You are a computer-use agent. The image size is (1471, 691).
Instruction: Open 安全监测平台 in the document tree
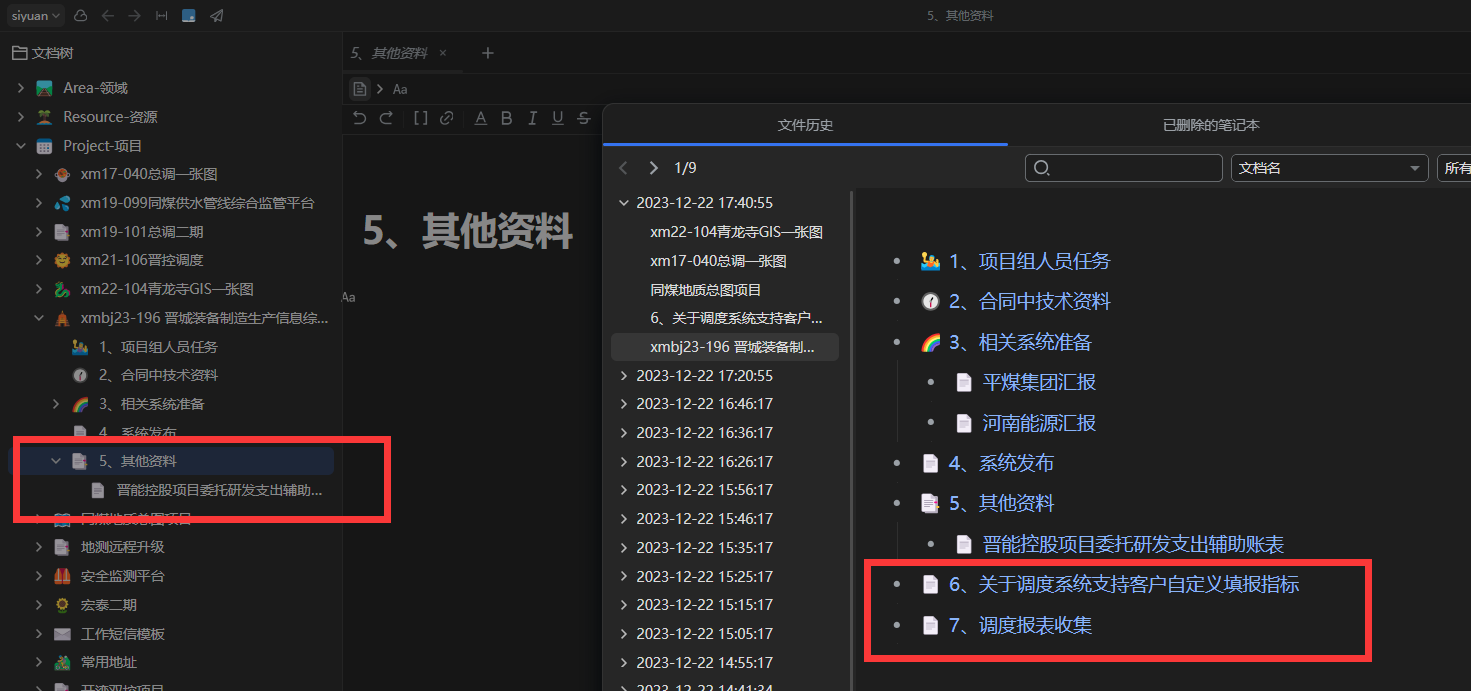(x=123, y=576)
